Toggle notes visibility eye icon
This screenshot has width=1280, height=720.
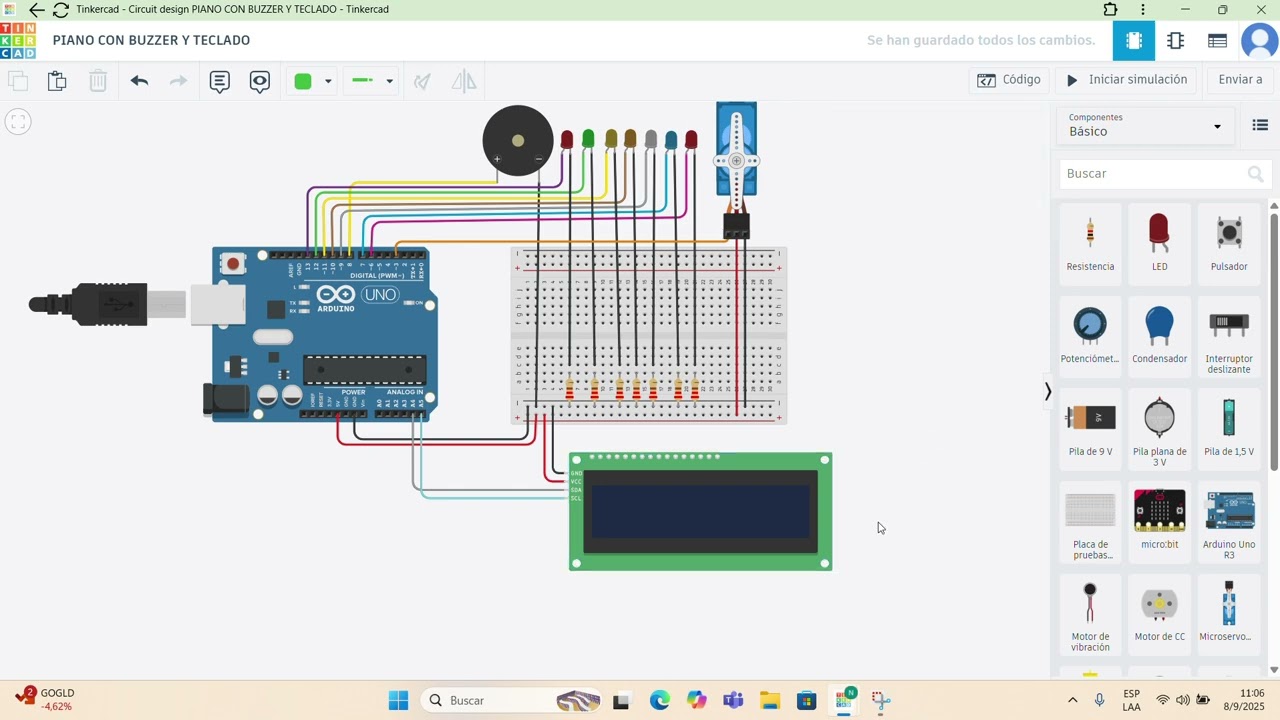(260, 81)
